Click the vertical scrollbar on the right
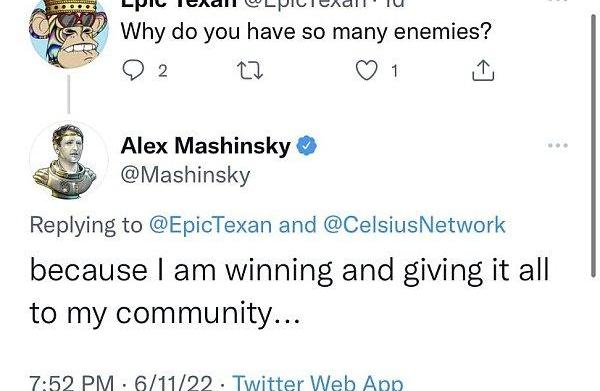The image size is (600, 391). pos(593,145)
